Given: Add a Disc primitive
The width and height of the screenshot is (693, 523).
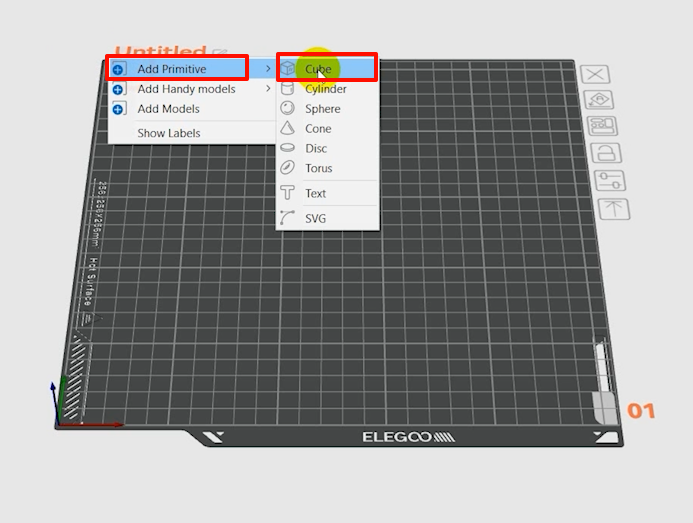Looking at the screenshot, I should 316,149.
